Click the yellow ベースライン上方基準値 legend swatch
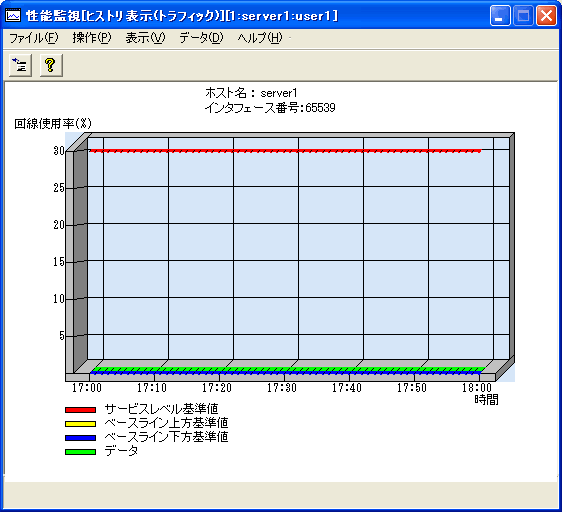Screen dimensions: 562x512 click(x=81, y=424)
